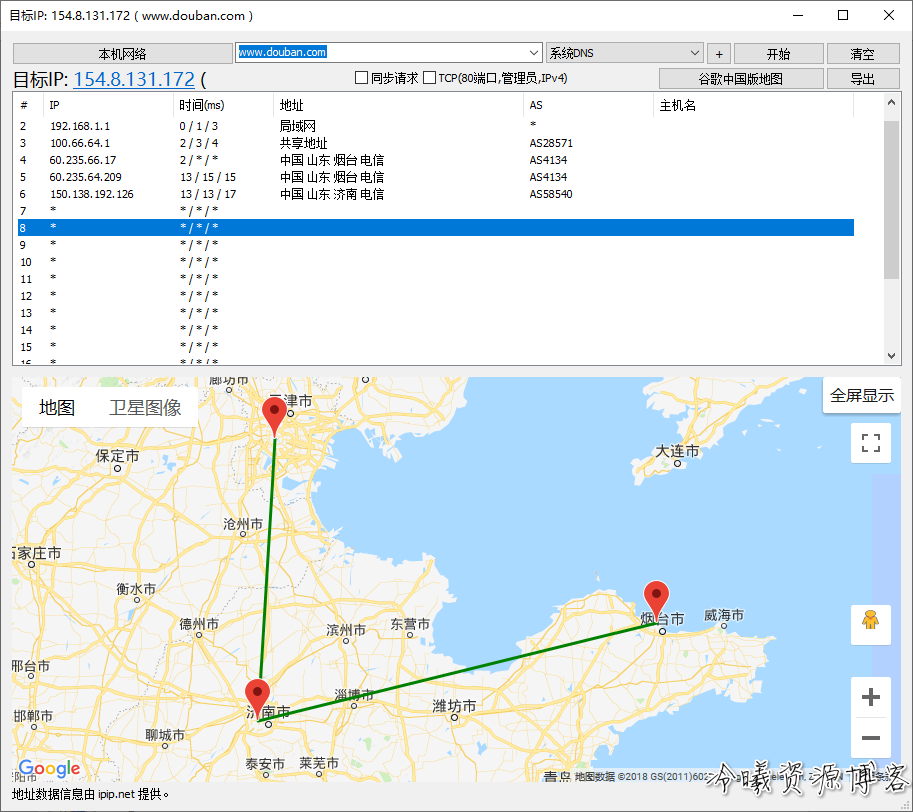The height and width of the screenshot is (812, 913).
Task: Click AS58540 in the AS column
Action: (551, 194)
